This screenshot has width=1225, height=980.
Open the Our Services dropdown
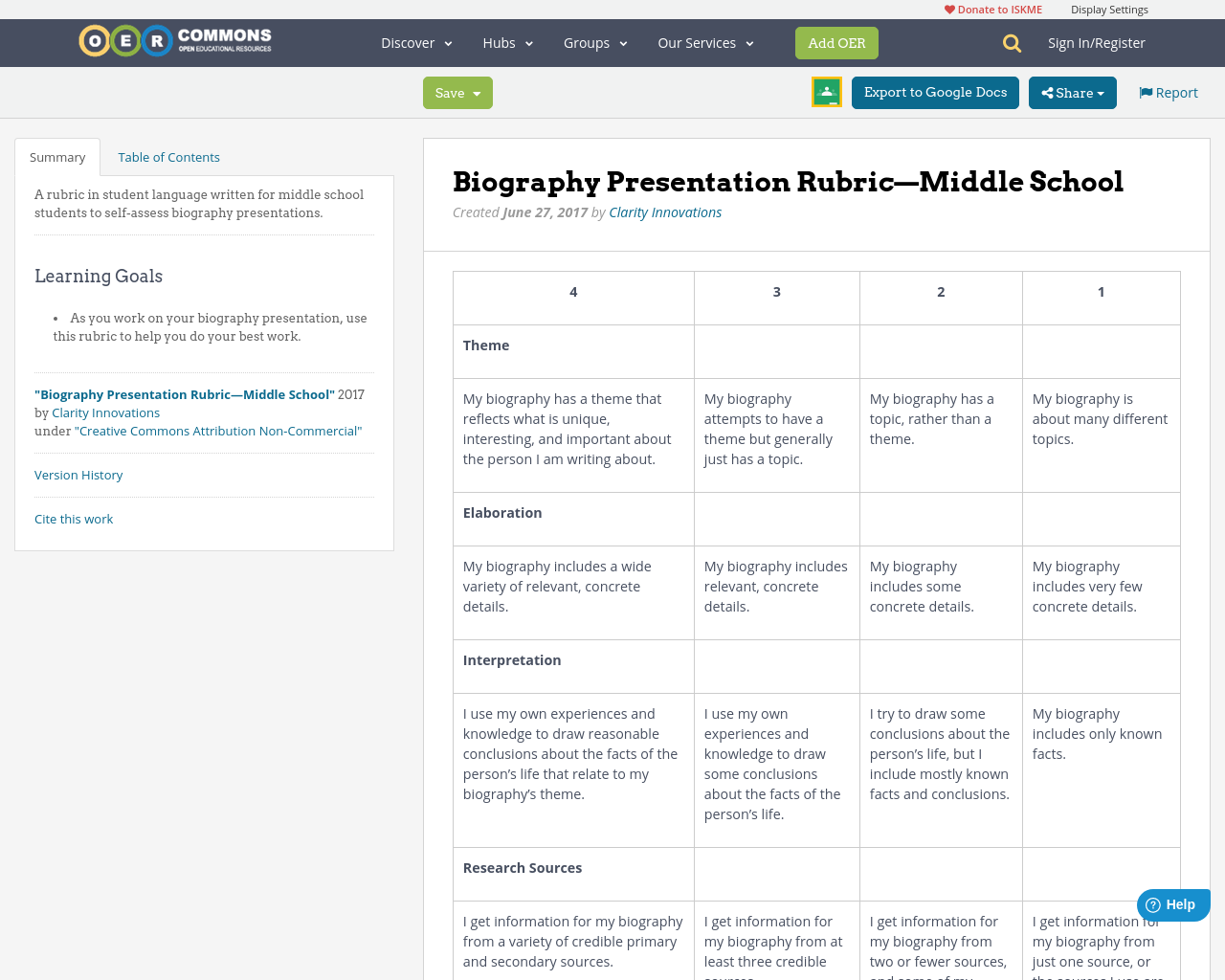pyautogui.click(x=704, y=41)
